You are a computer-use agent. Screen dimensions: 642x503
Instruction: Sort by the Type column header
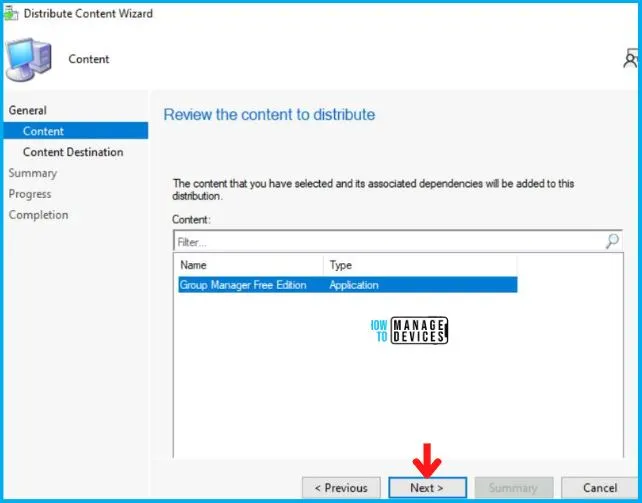click(x=420, y=265)
